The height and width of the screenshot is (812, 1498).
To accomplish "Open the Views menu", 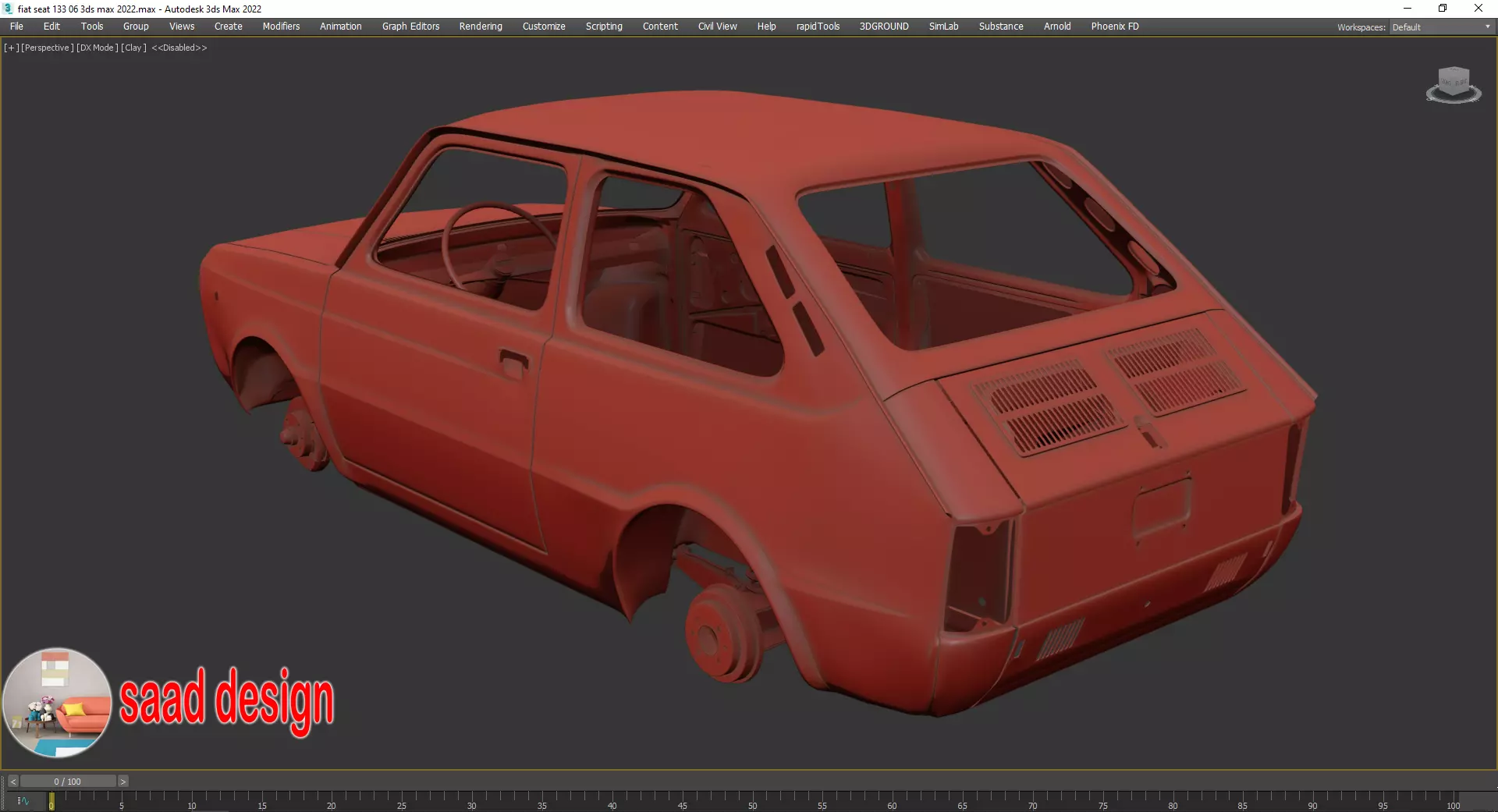I will [182, 26].
